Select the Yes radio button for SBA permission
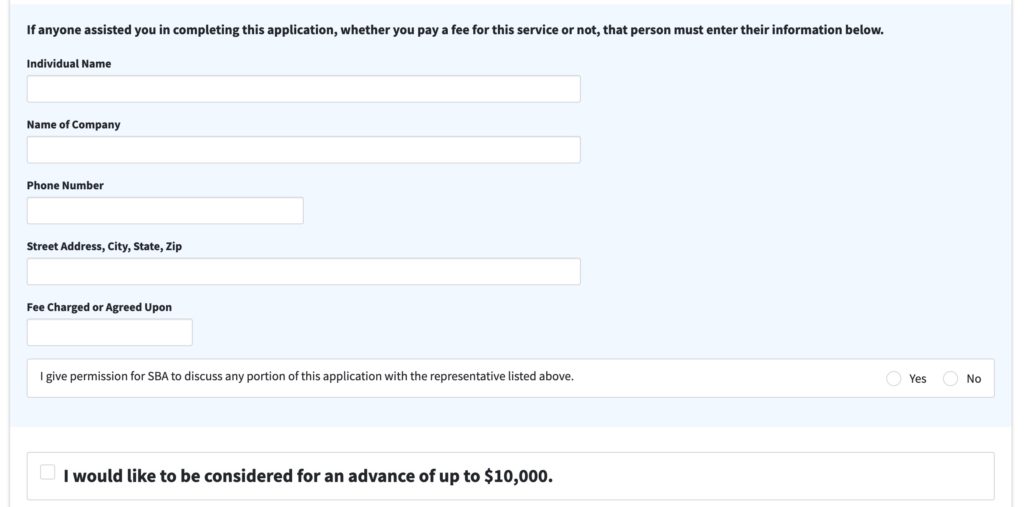Image resolution: width=1024 pixels, height=507 pixels. tap(893, 379)
